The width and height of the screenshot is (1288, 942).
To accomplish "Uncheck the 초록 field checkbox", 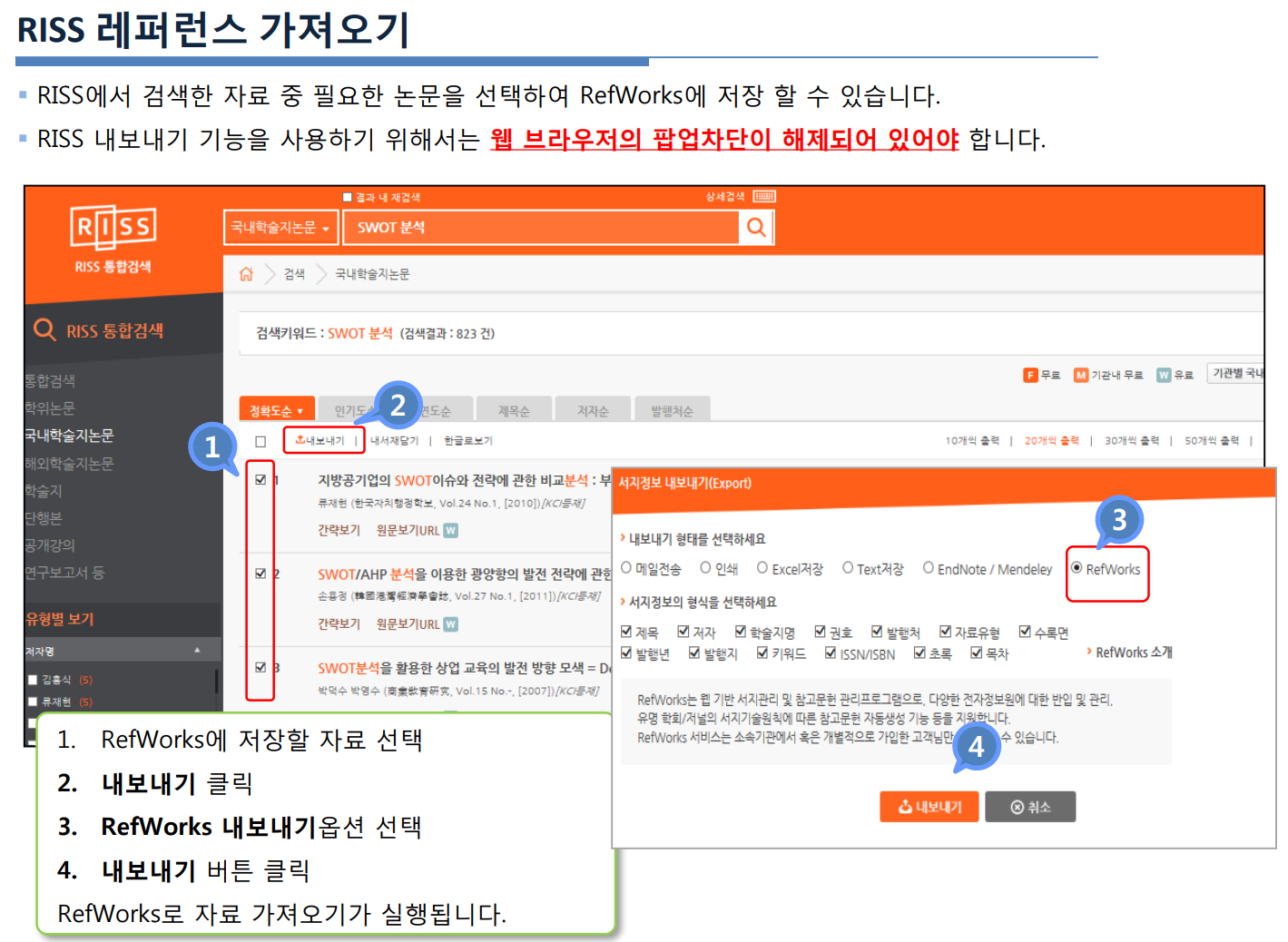I will 919,653.
